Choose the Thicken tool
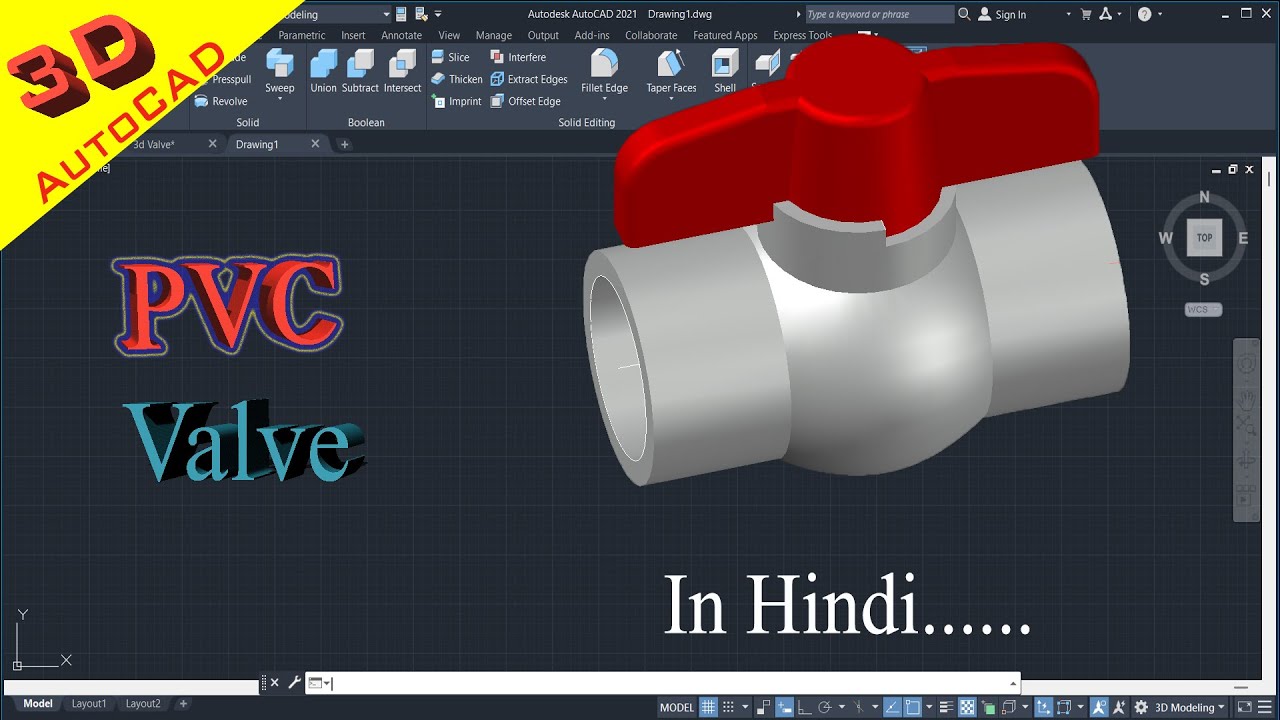 [456, 79]
